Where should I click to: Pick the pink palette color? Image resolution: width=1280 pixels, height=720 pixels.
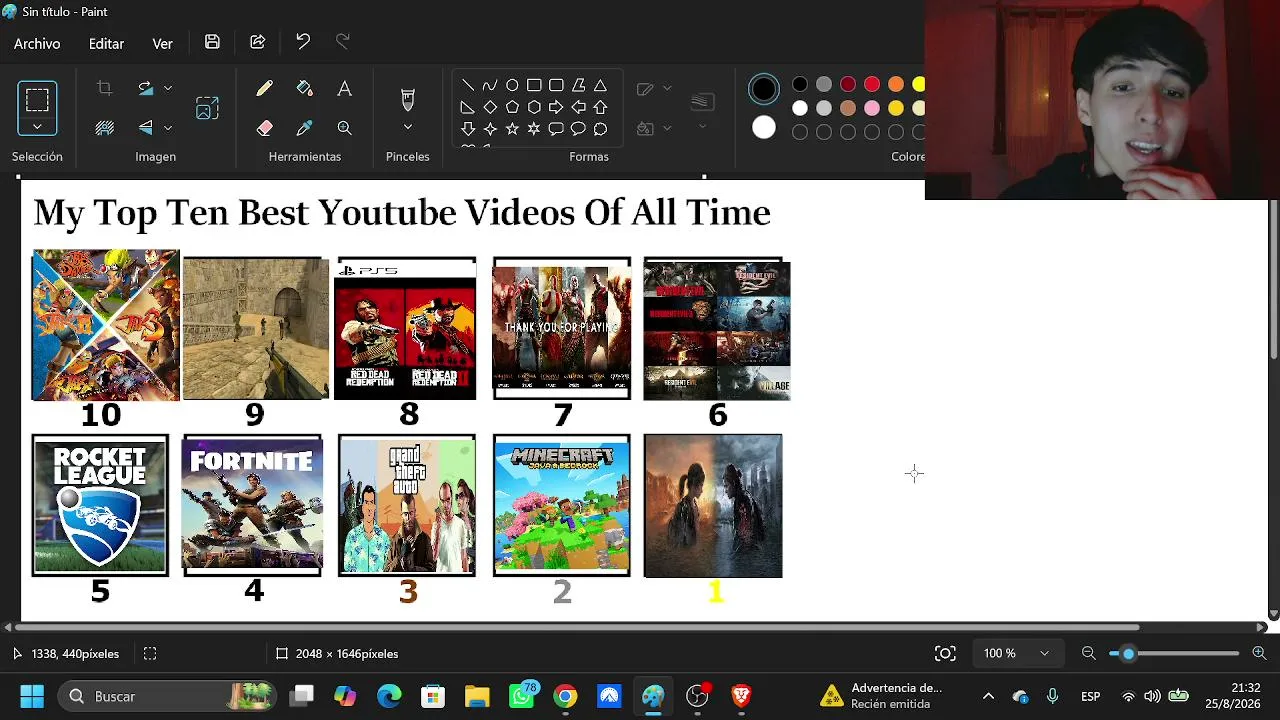(872, 108)
